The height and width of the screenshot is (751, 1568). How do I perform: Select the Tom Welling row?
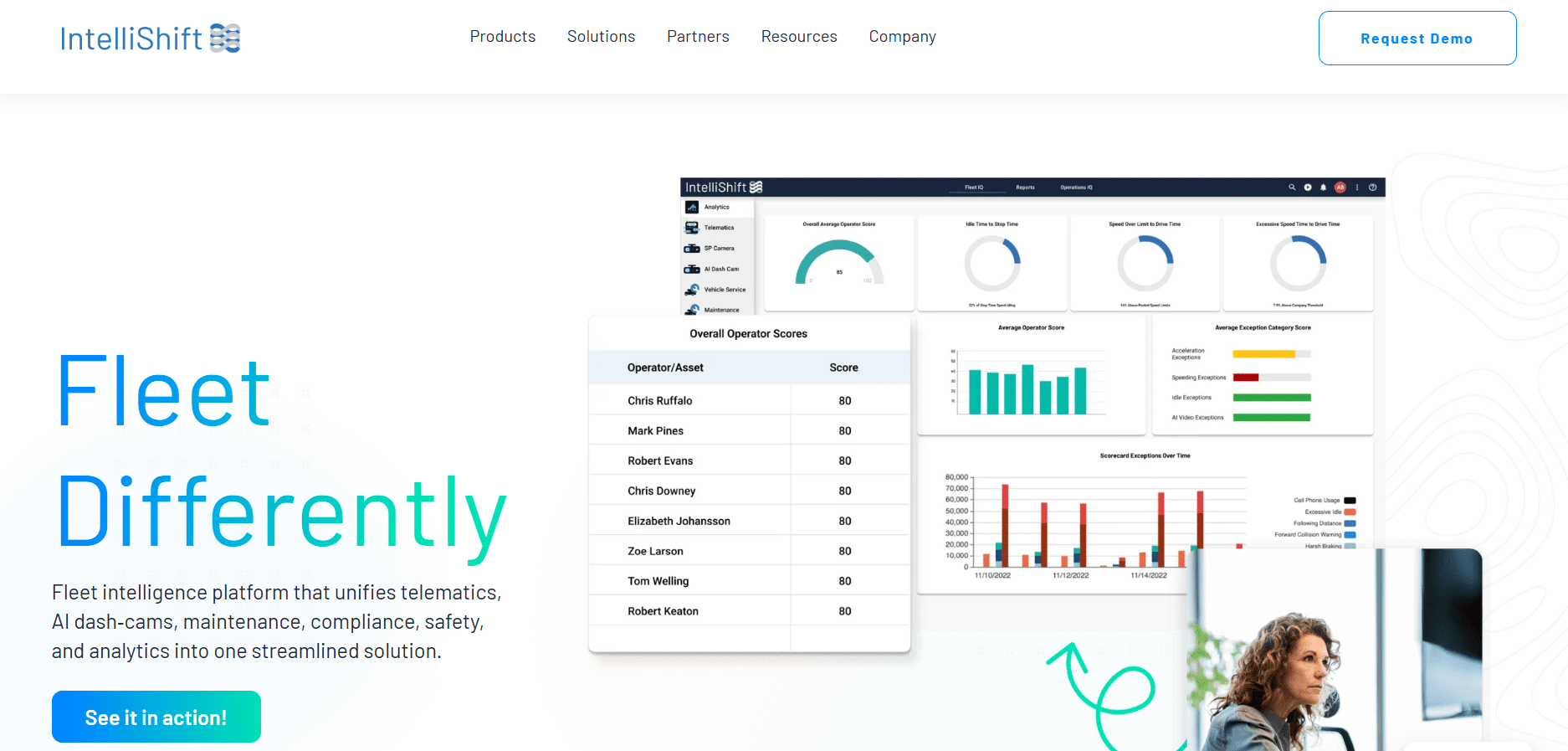coord(749,581)
